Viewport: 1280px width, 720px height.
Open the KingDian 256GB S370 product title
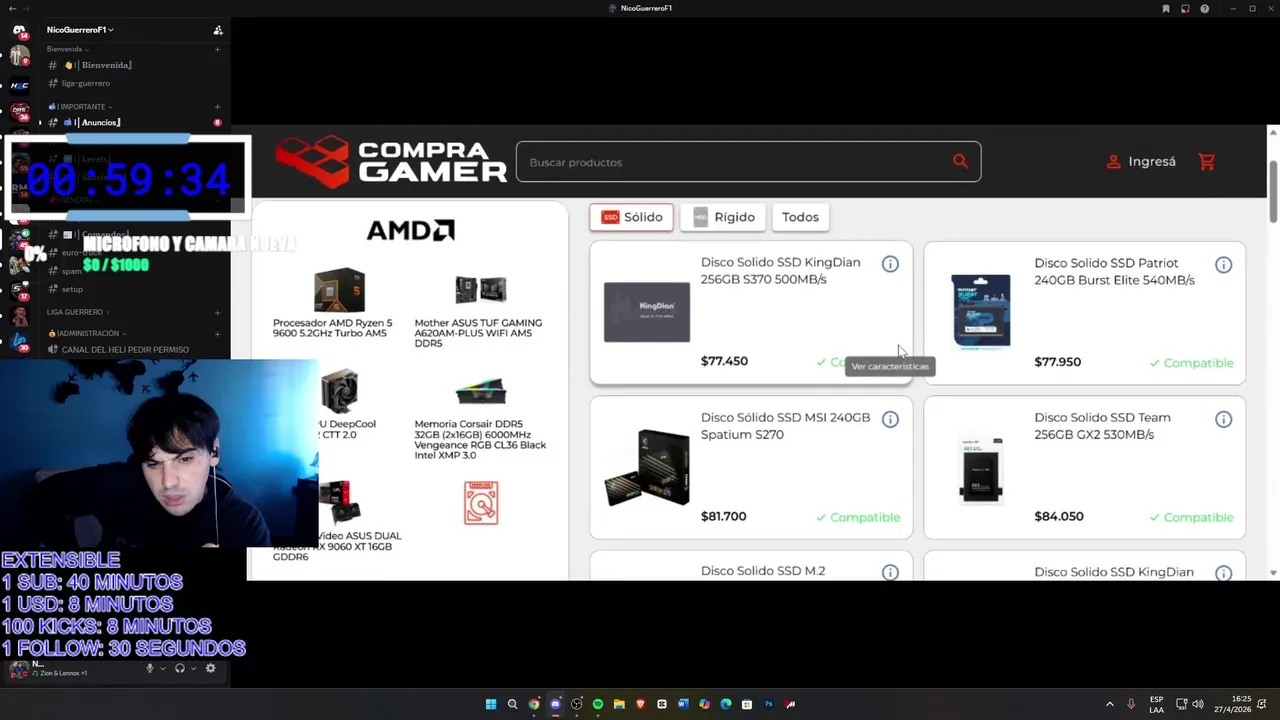[x=780, y=271]
